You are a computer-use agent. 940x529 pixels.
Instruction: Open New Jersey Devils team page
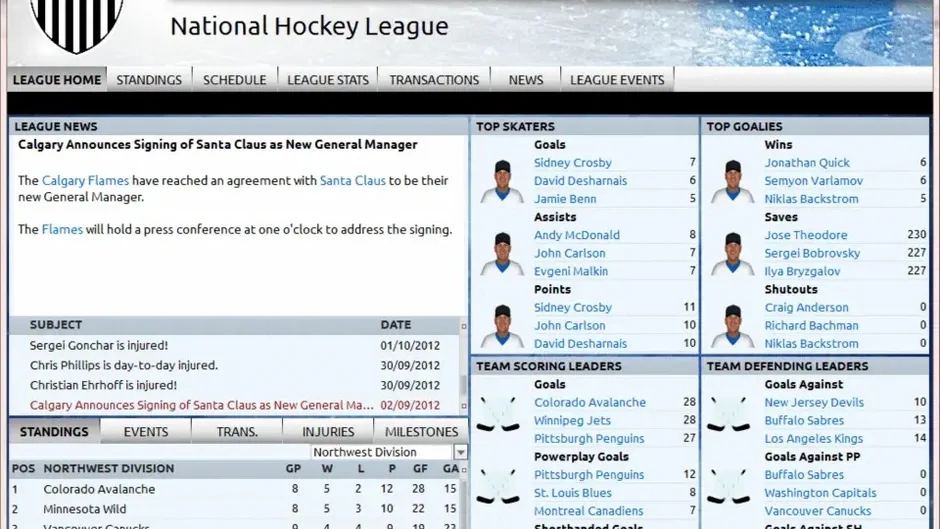click(x=814, y=402)
